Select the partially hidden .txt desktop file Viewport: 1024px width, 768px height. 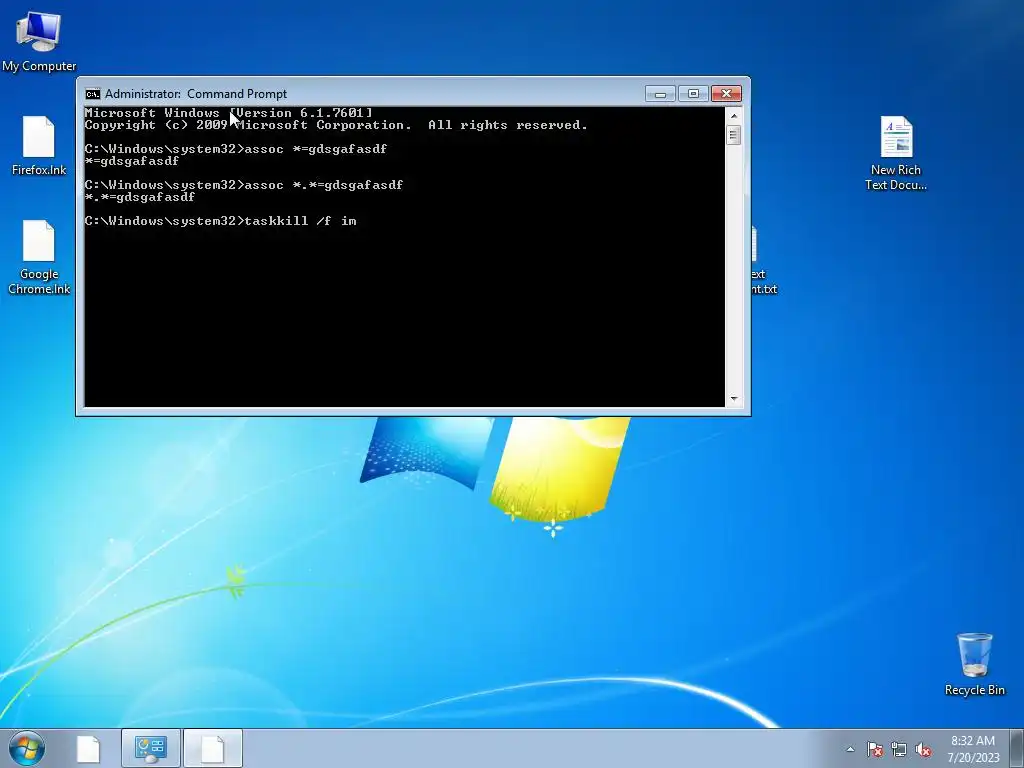(x=764, y=261)
